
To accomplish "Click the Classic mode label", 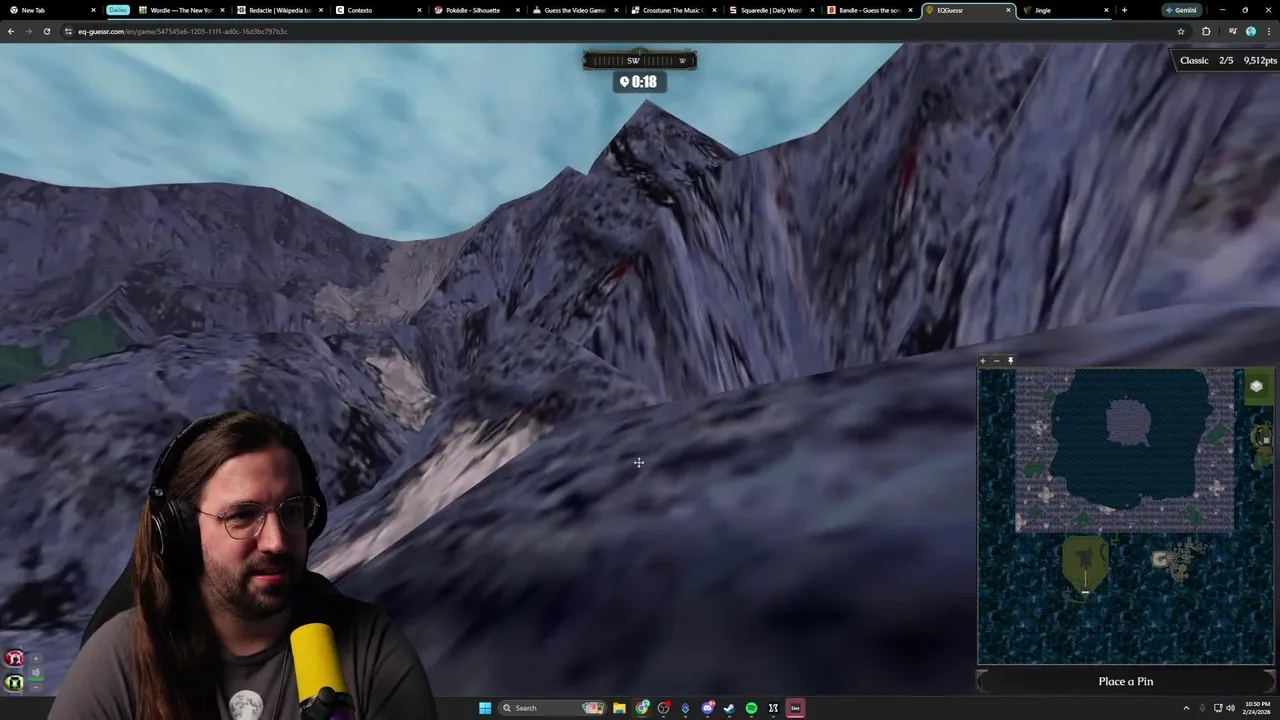I will 1194,61.
